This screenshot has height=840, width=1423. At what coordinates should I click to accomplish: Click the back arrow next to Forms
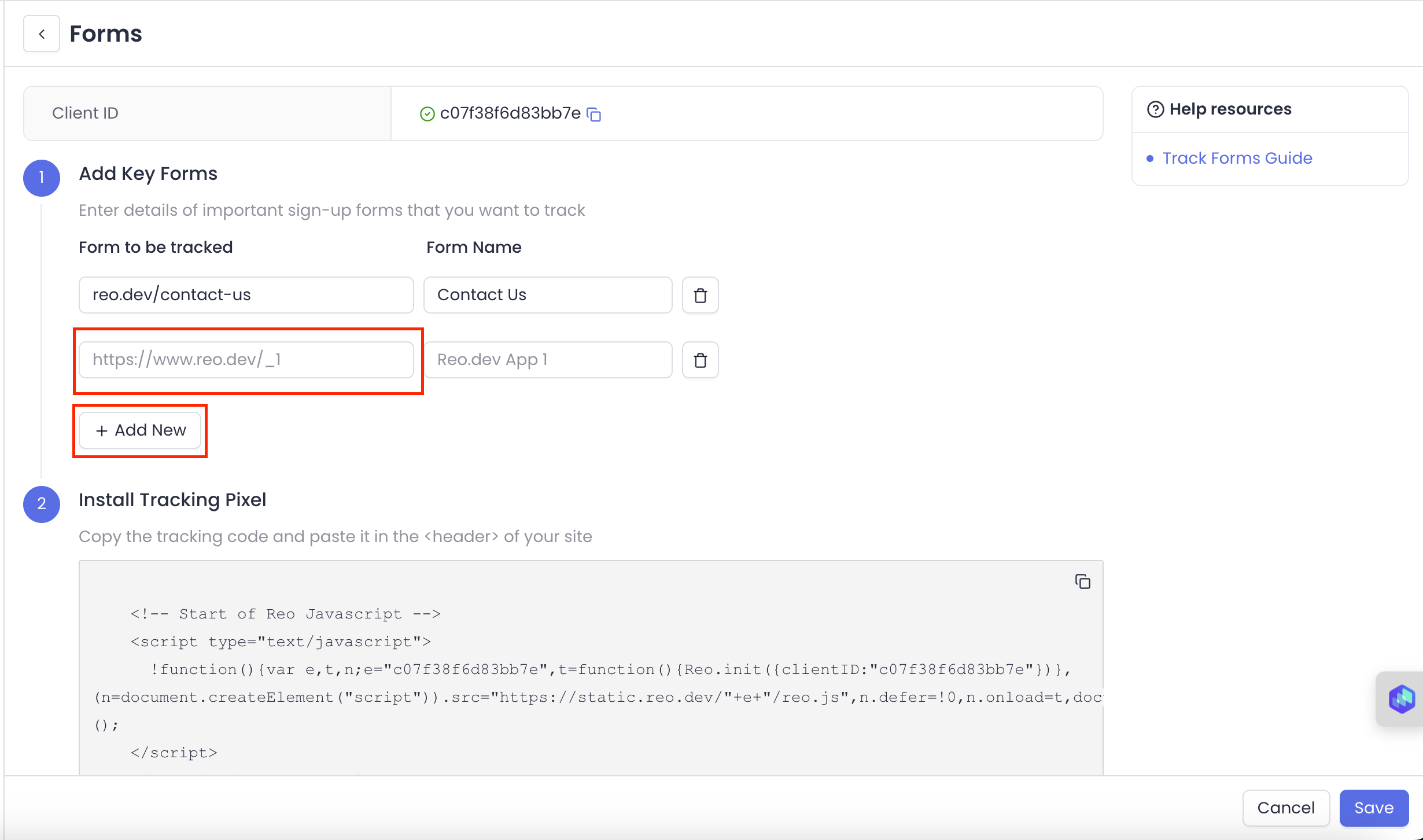pyautogui.click(x=42, y=34)
